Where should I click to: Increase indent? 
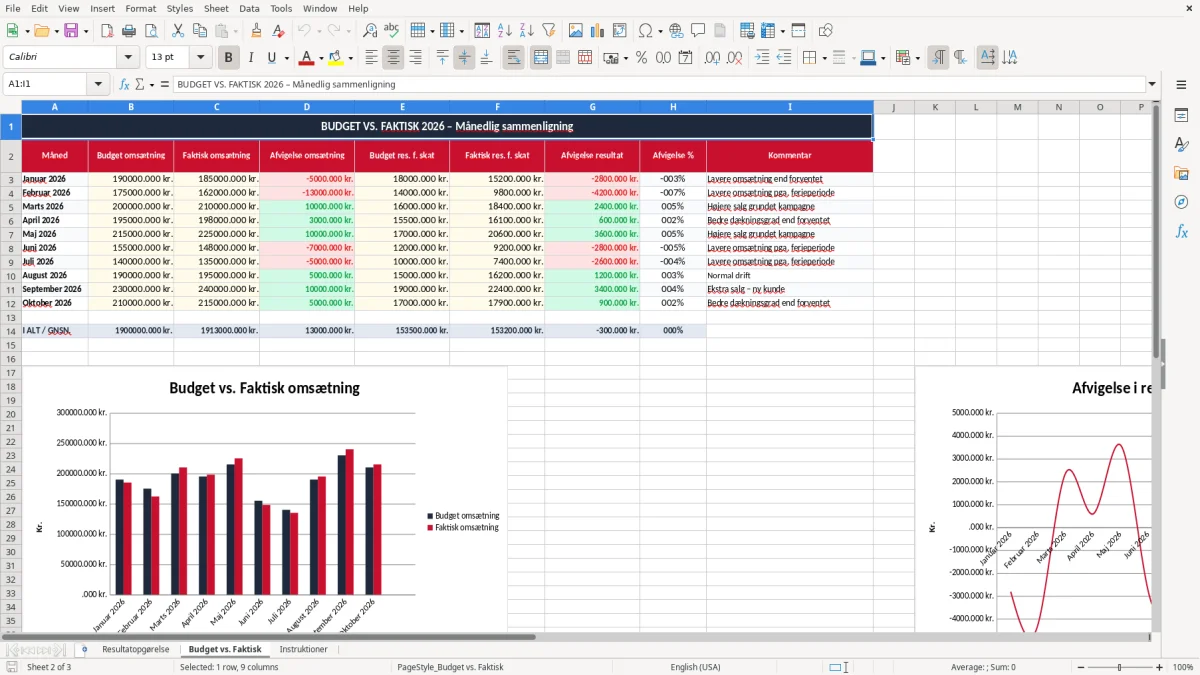[762, 58]
